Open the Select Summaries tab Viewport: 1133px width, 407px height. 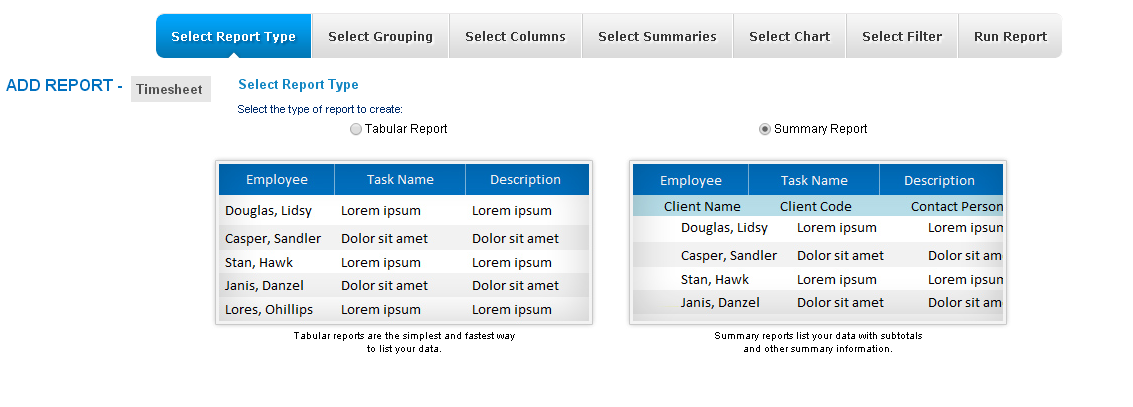658,36
